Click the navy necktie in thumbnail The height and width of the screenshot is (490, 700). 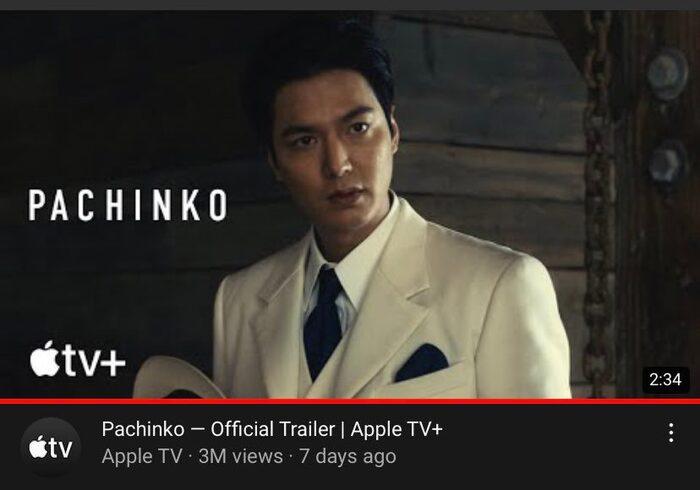coord(323,321)
